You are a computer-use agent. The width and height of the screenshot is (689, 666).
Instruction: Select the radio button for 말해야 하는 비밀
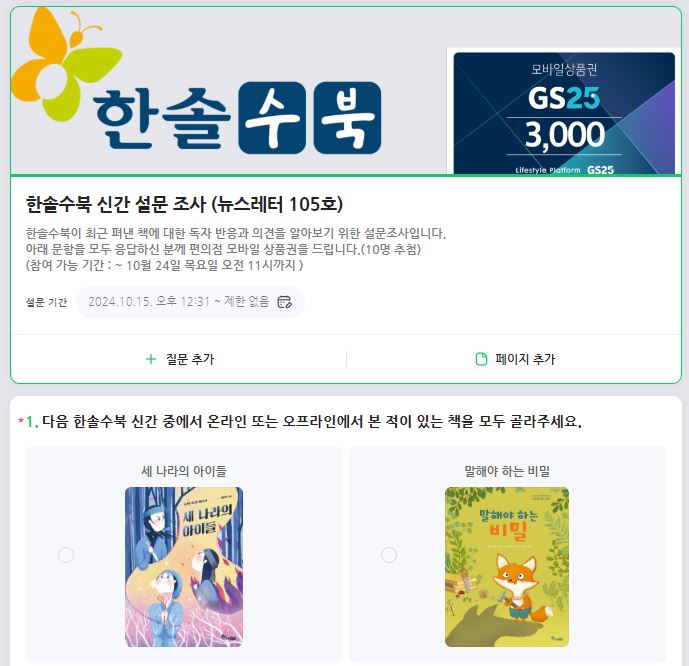point(389,555)
